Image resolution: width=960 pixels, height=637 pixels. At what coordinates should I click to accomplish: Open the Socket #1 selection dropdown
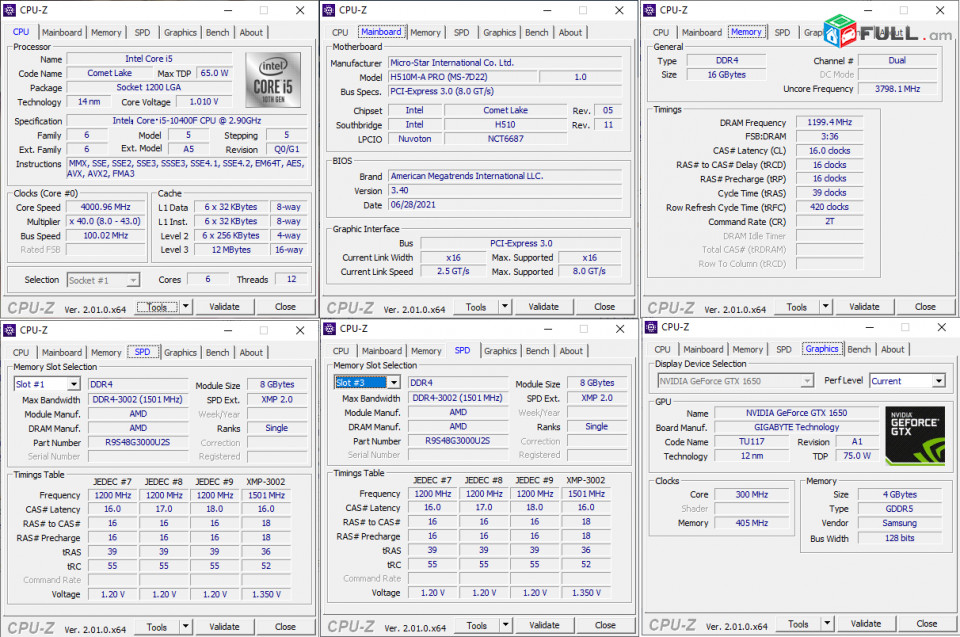[x=132, y=280]
